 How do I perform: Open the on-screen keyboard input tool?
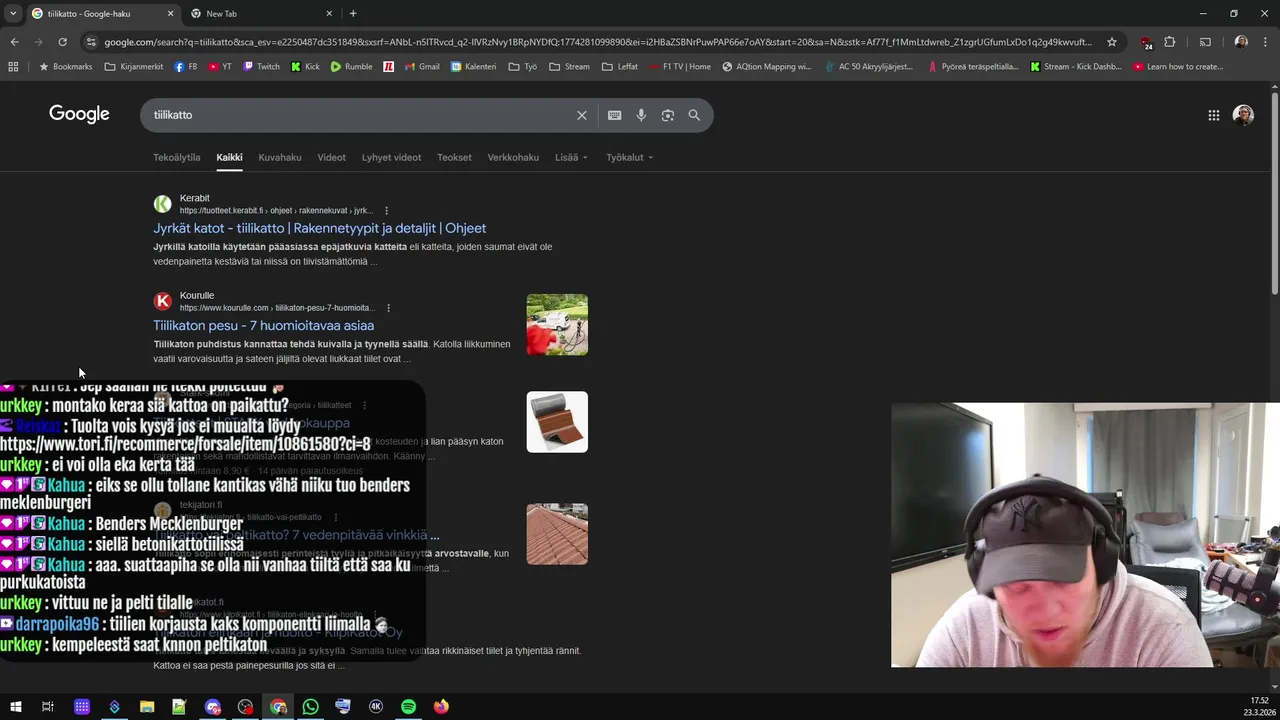coord(615,115)
